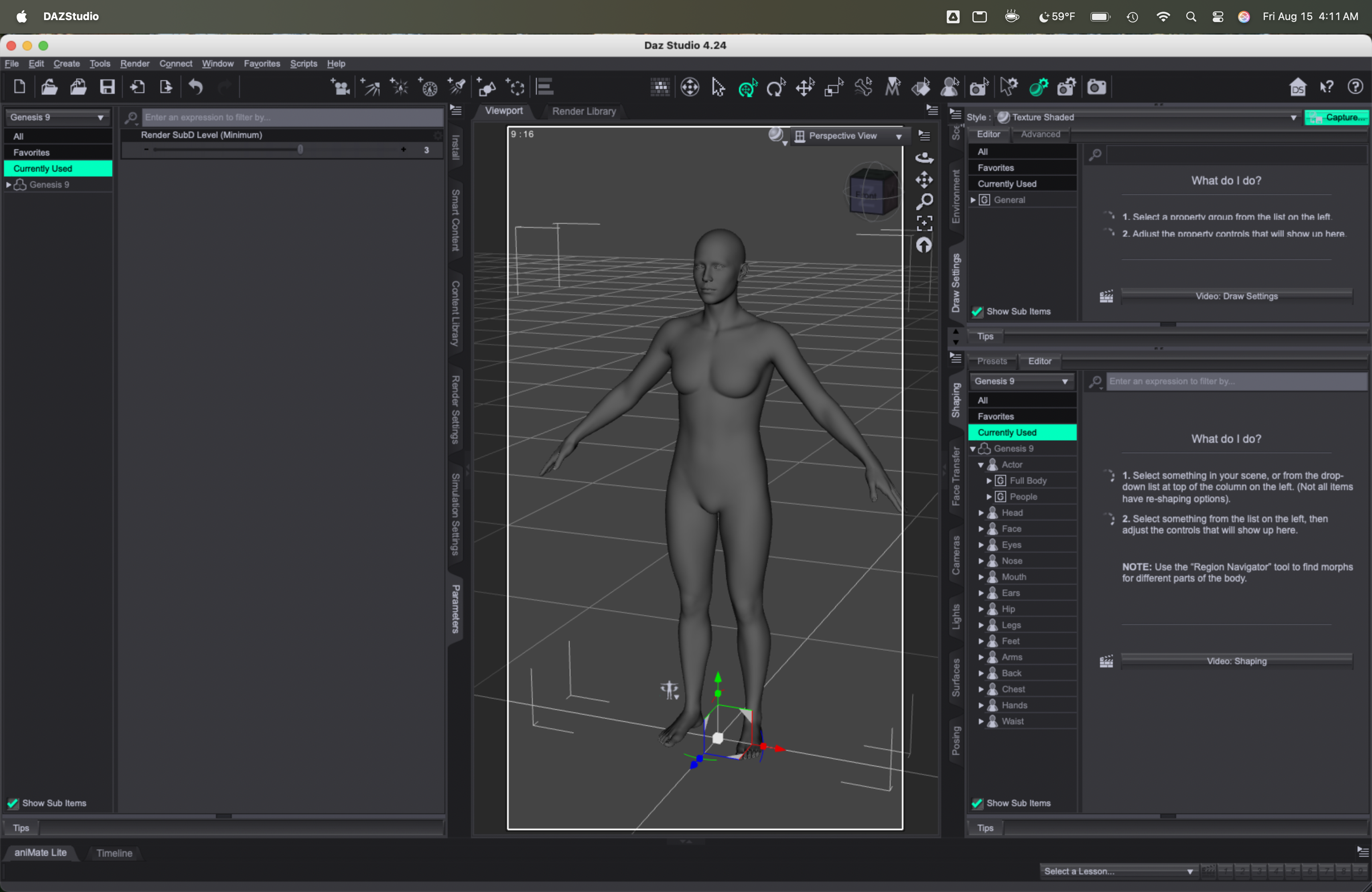
Task: Switch to the Timeline tab
Action: coord(114,853)
